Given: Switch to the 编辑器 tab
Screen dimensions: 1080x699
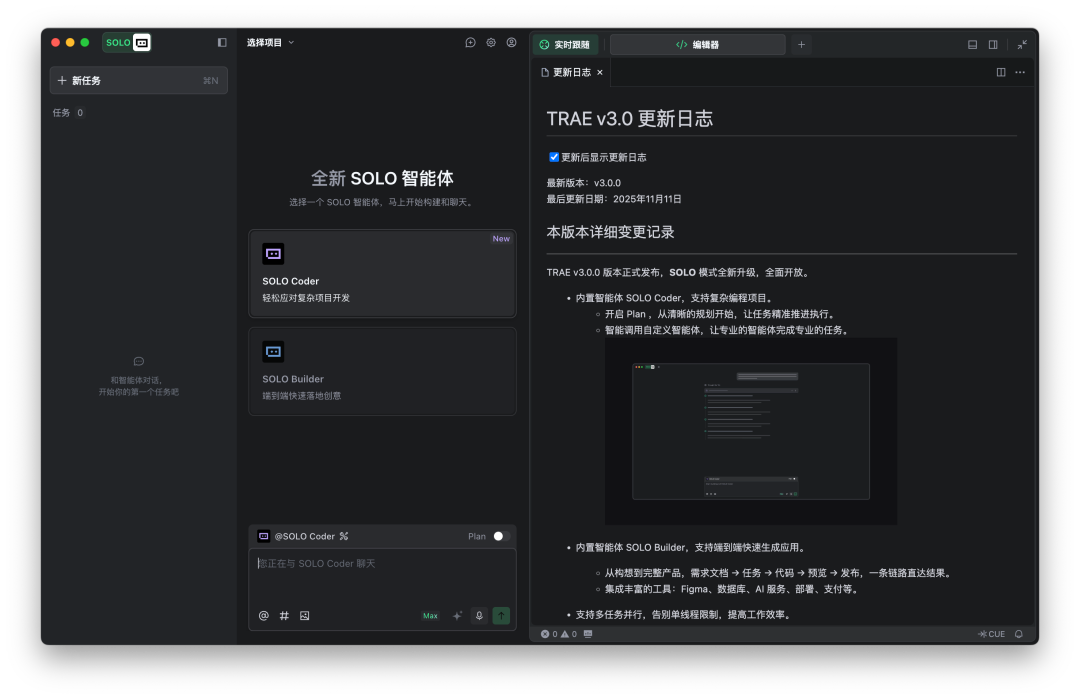Looking at the screenshot, I should [x=697, y=44].
